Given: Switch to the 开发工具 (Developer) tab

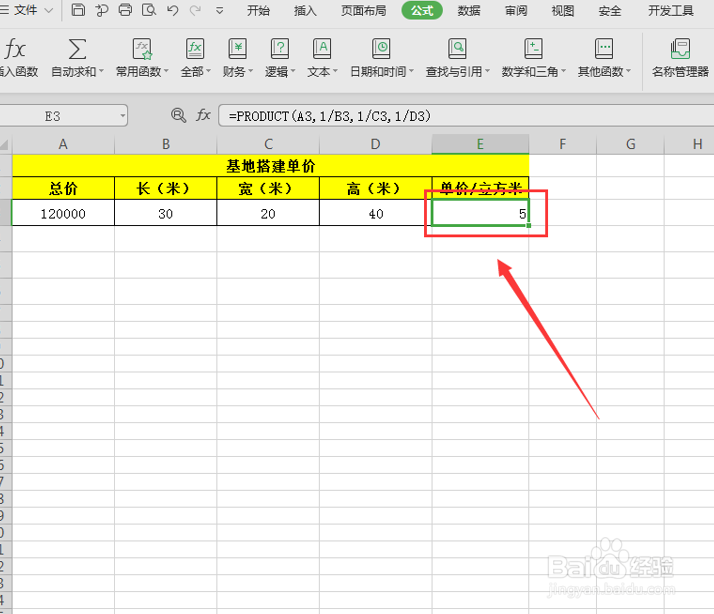Looking at the screenshot, I should pos(671,10).
